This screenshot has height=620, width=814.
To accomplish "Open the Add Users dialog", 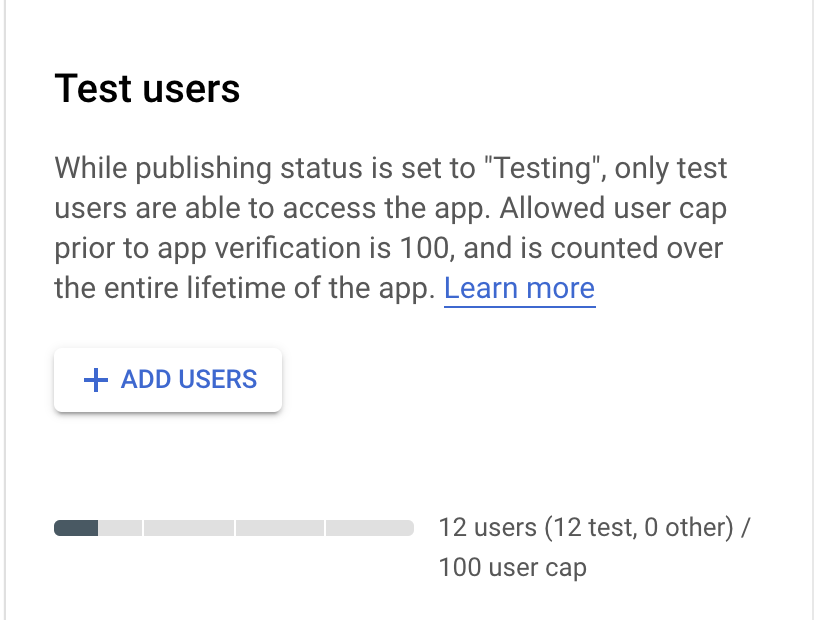I will coord(168,380).
